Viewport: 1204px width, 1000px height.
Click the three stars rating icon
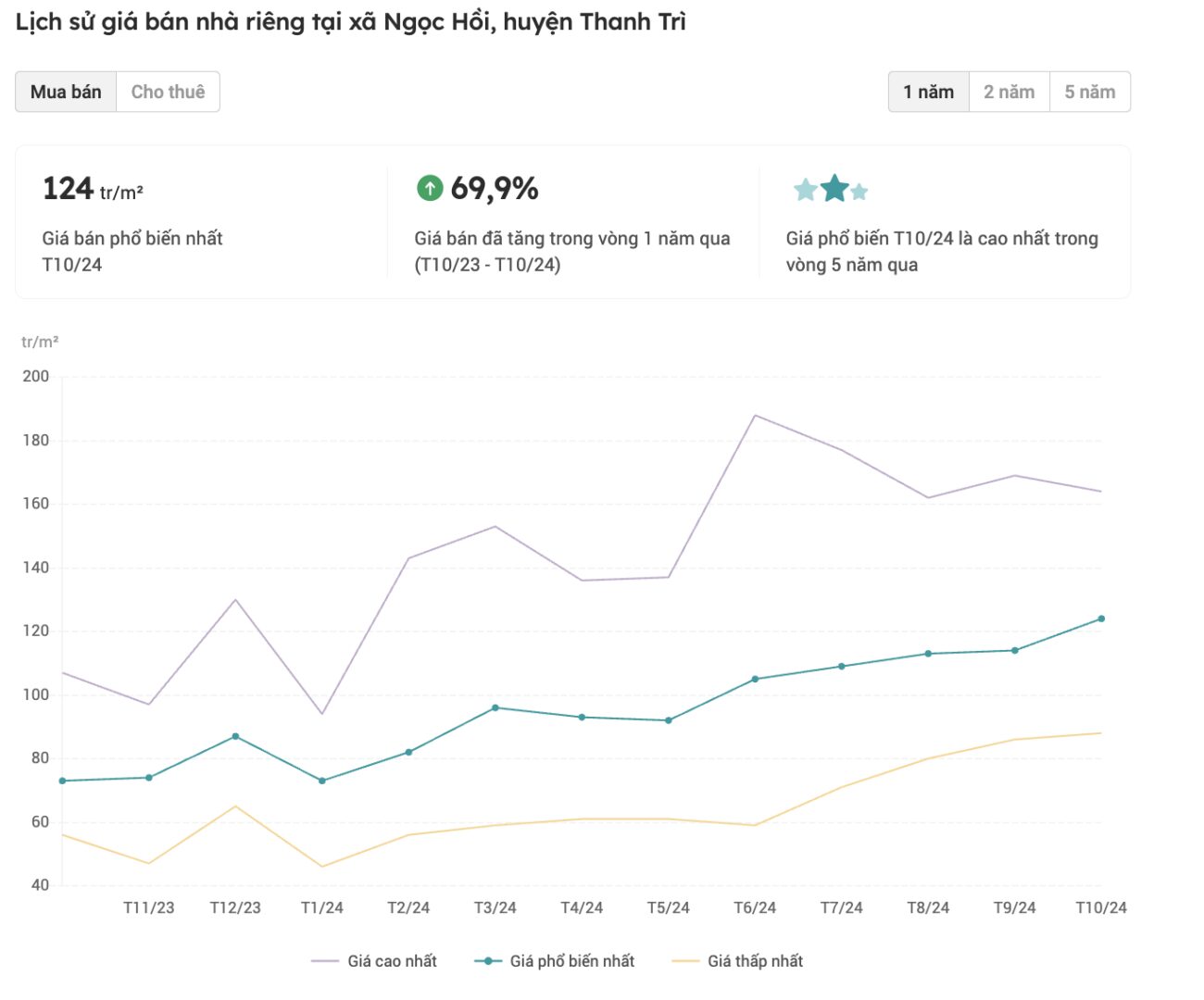(831, 189)
